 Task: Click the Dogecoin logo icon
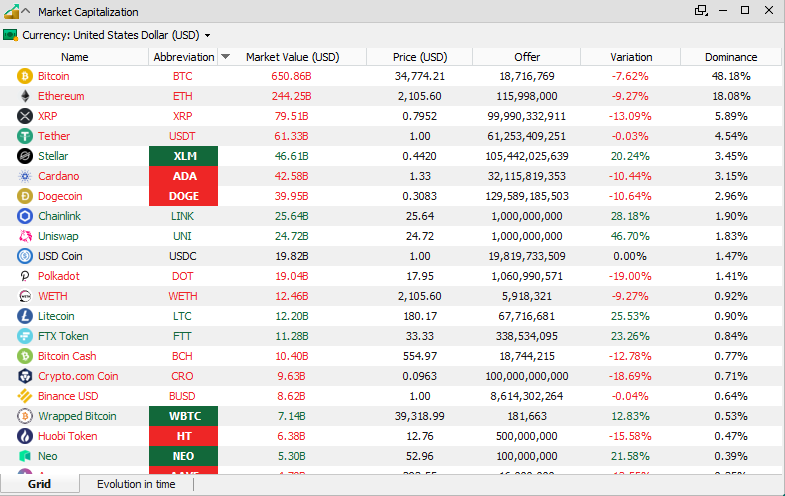pos(25,196)
